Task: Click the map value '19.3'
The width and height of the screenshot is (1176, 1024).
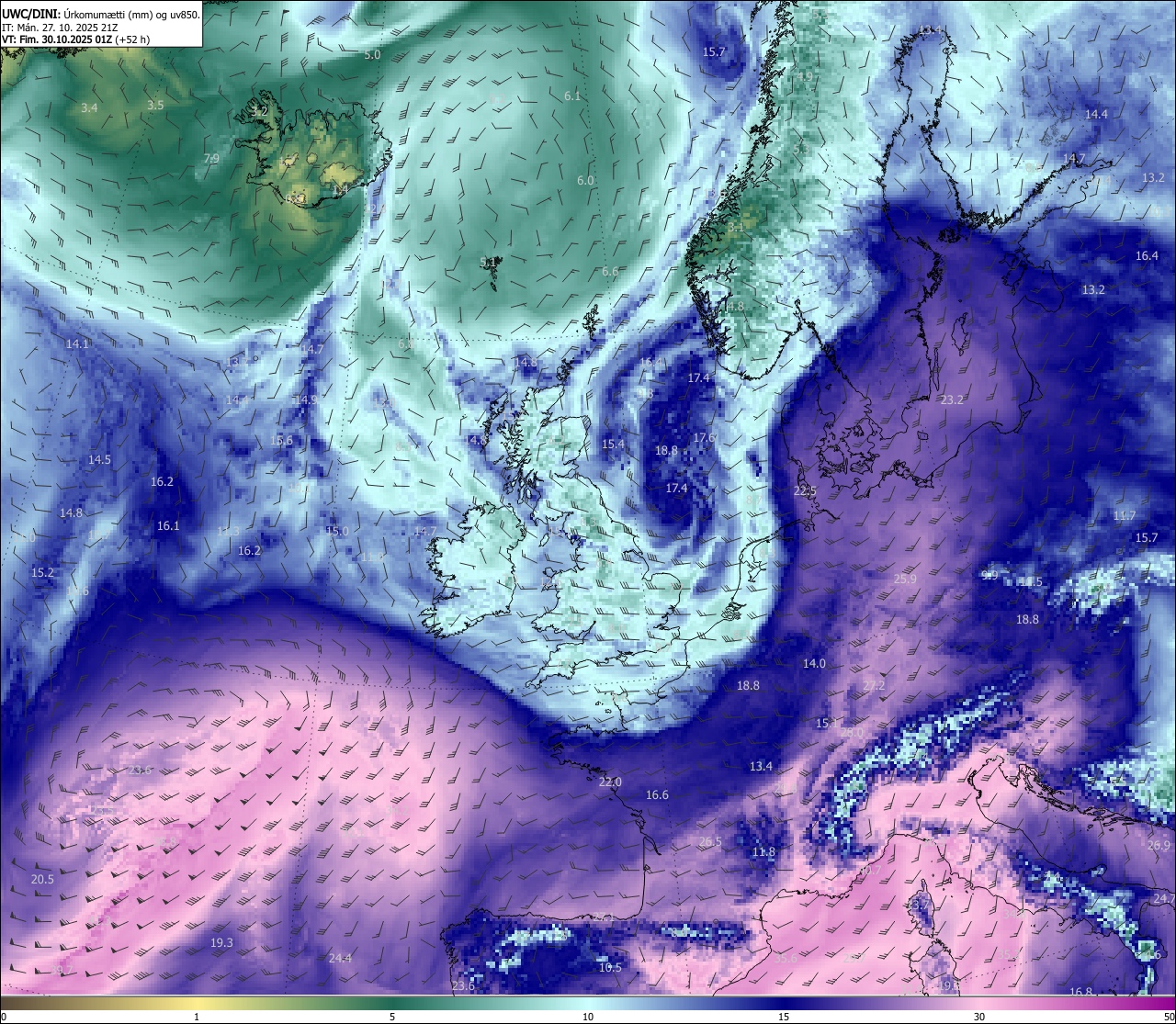Action: click(221, 943)
